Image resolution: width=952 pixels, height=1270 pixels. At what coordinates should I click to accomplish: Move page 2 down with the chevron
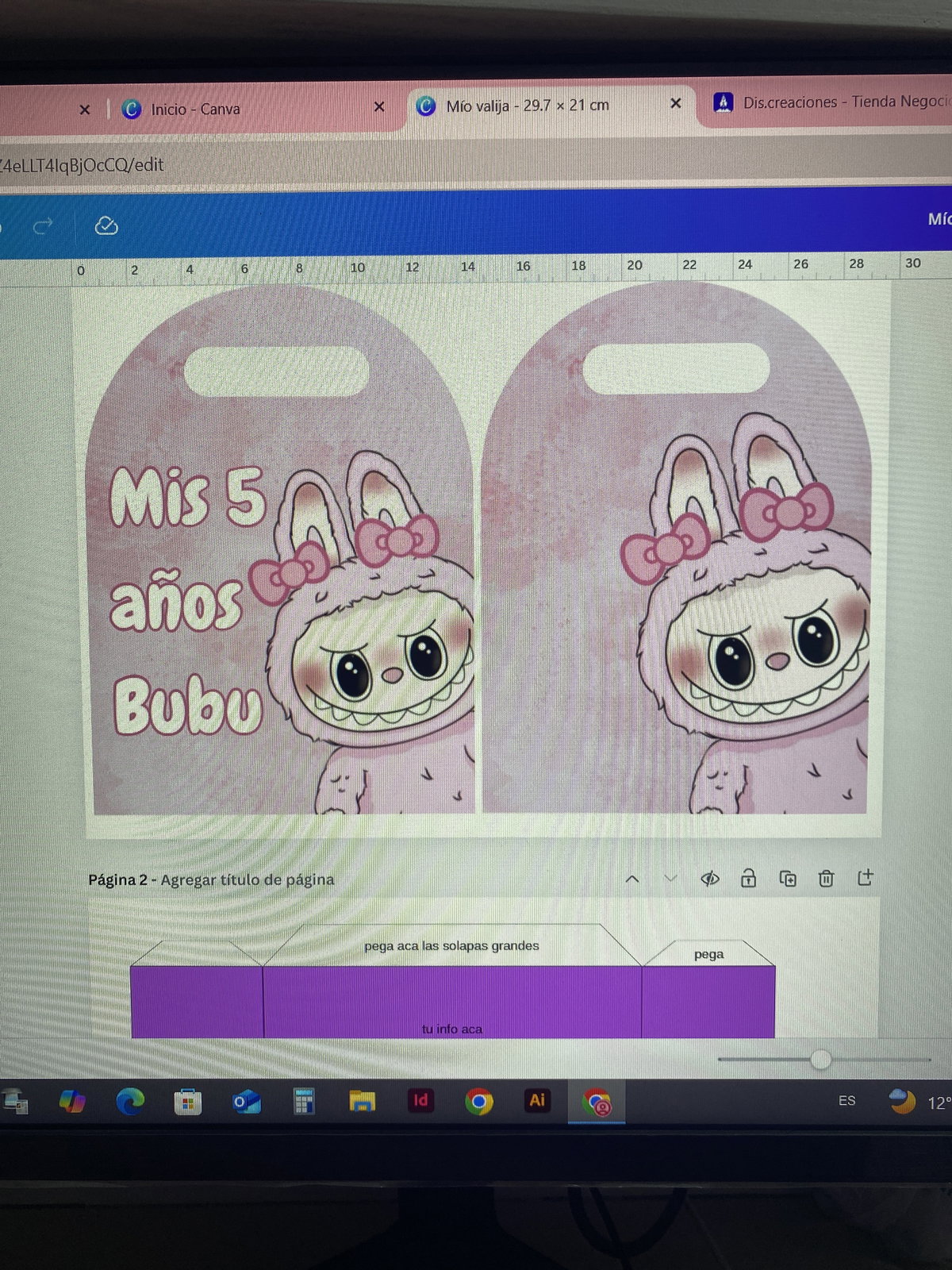pos(670,879)
